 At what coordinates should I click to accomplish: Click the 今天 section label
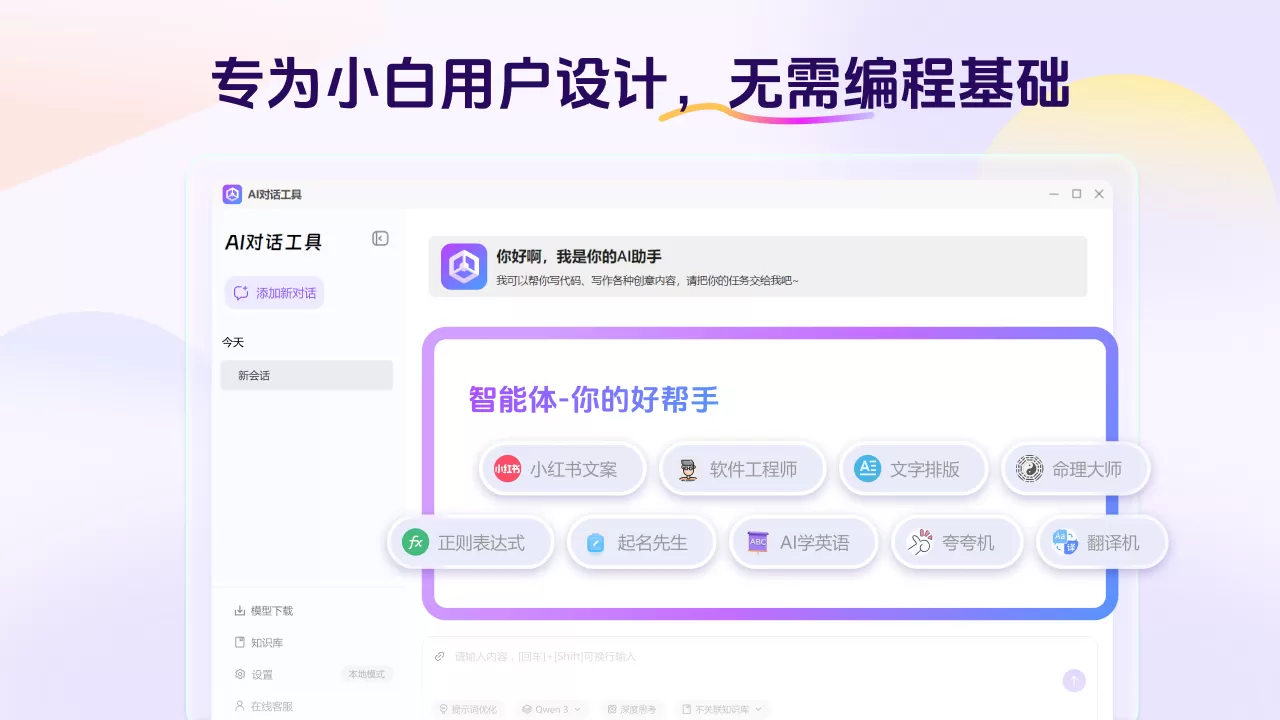[233, 342]
